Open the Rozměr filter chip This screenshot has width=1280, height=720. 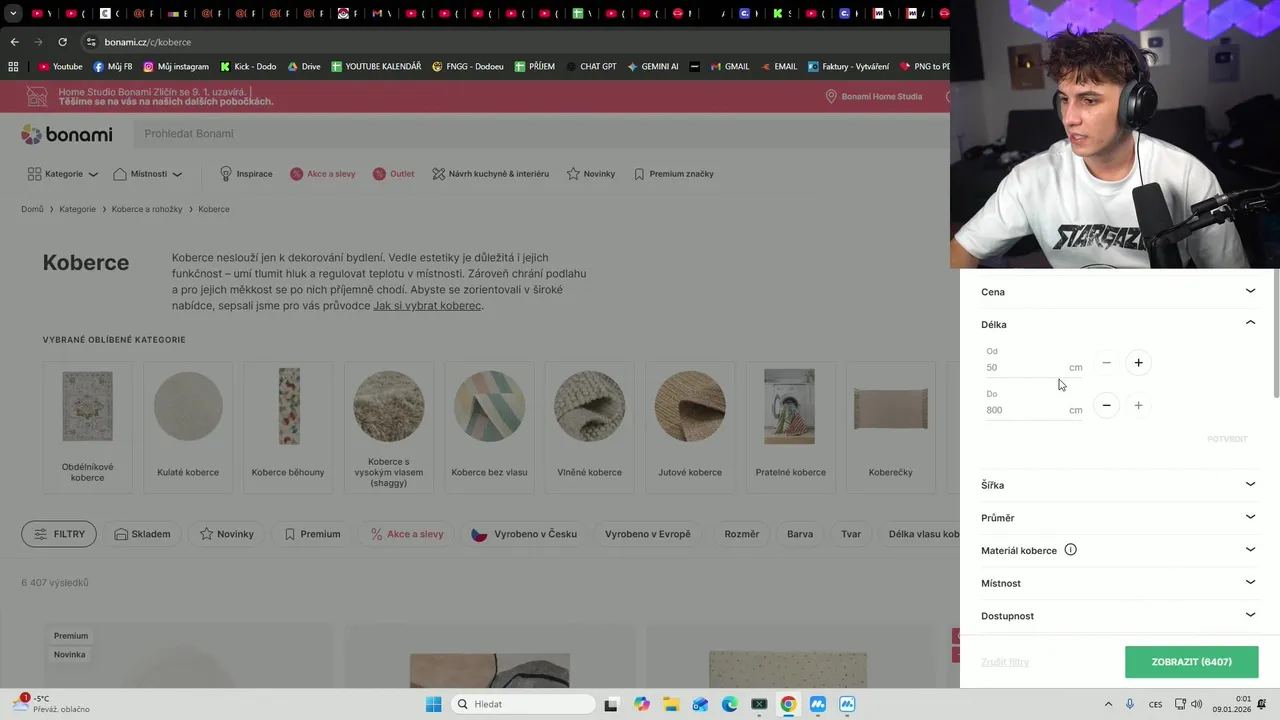pos(742,534)
